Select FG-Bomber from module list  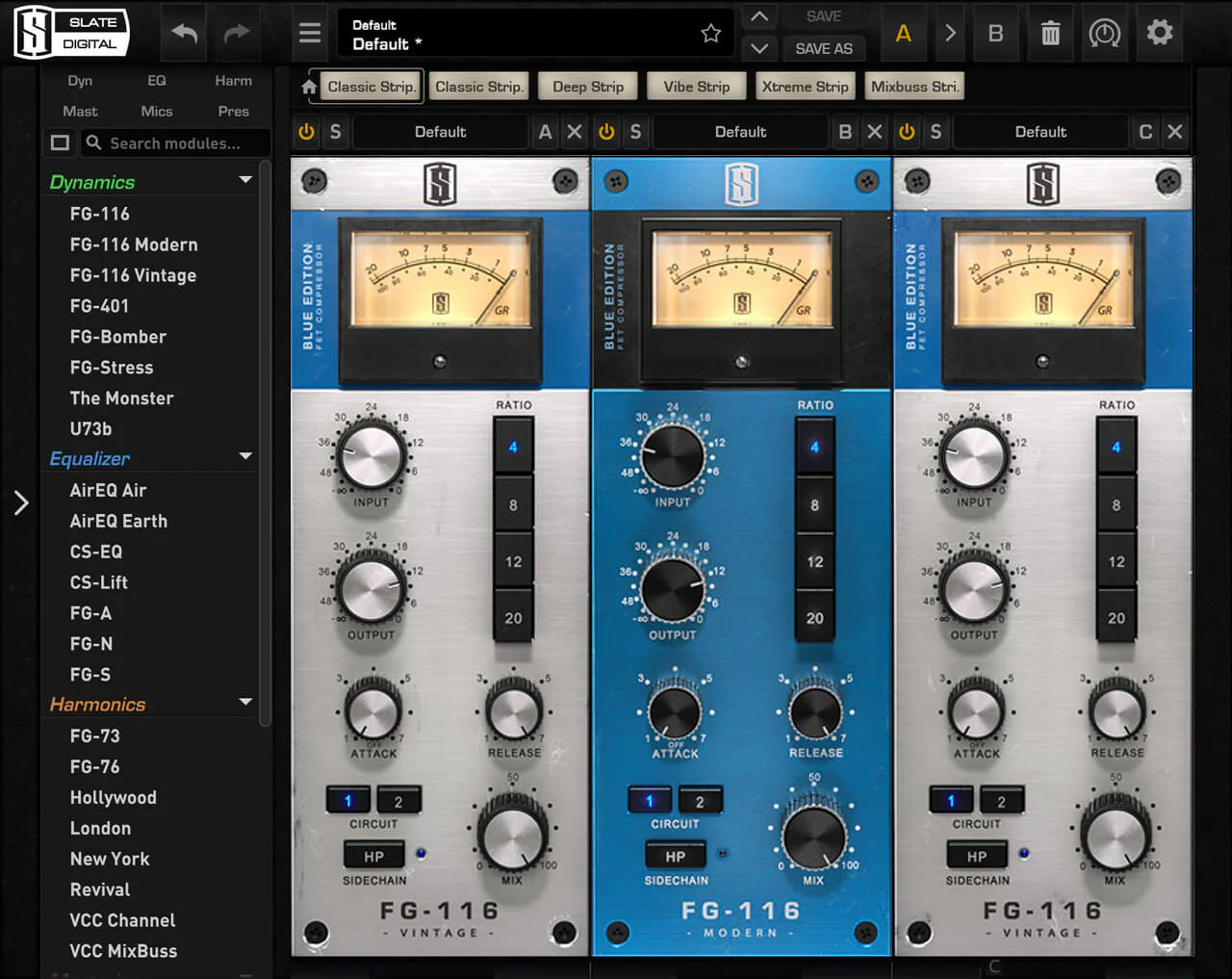[x=118, y=337]
